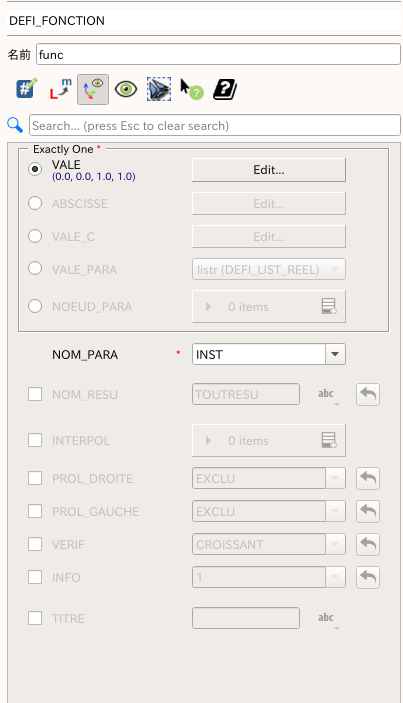The height and width of the screenshot is (703, 403).
Task: Reset NOM_RESU with the undo arrow
Action: tap(368, 395)
